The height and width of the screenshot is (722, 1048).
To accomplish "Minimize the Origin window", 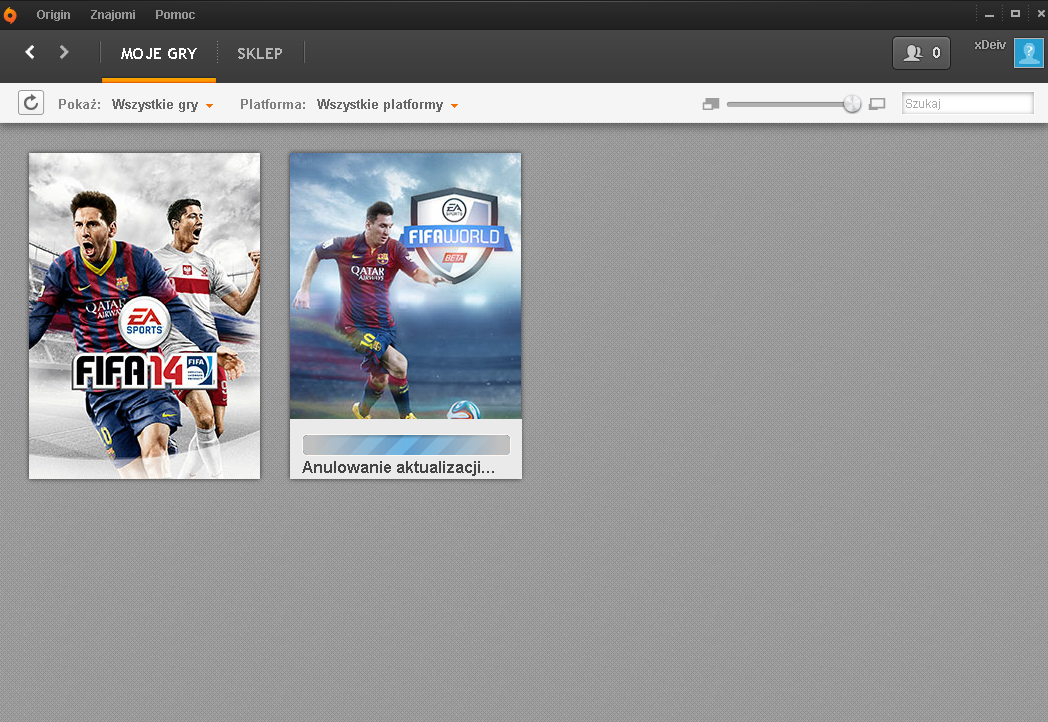I will click(x=989, y=14).
